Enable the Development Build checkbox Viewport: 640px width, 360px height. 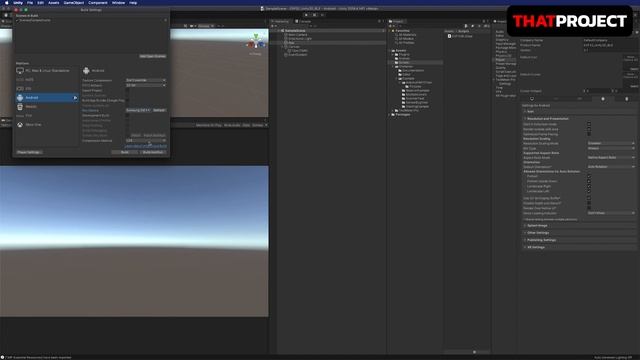127,116
